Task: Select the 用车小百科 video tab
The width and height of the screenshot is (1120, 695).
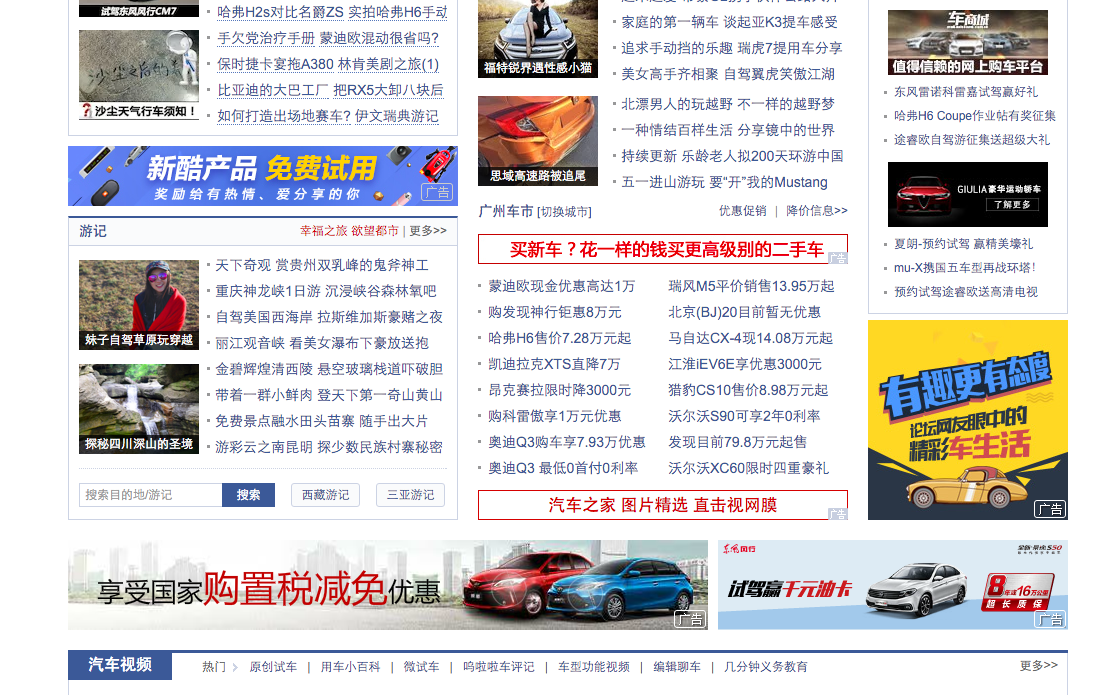Action: click(x=350, y=667)
